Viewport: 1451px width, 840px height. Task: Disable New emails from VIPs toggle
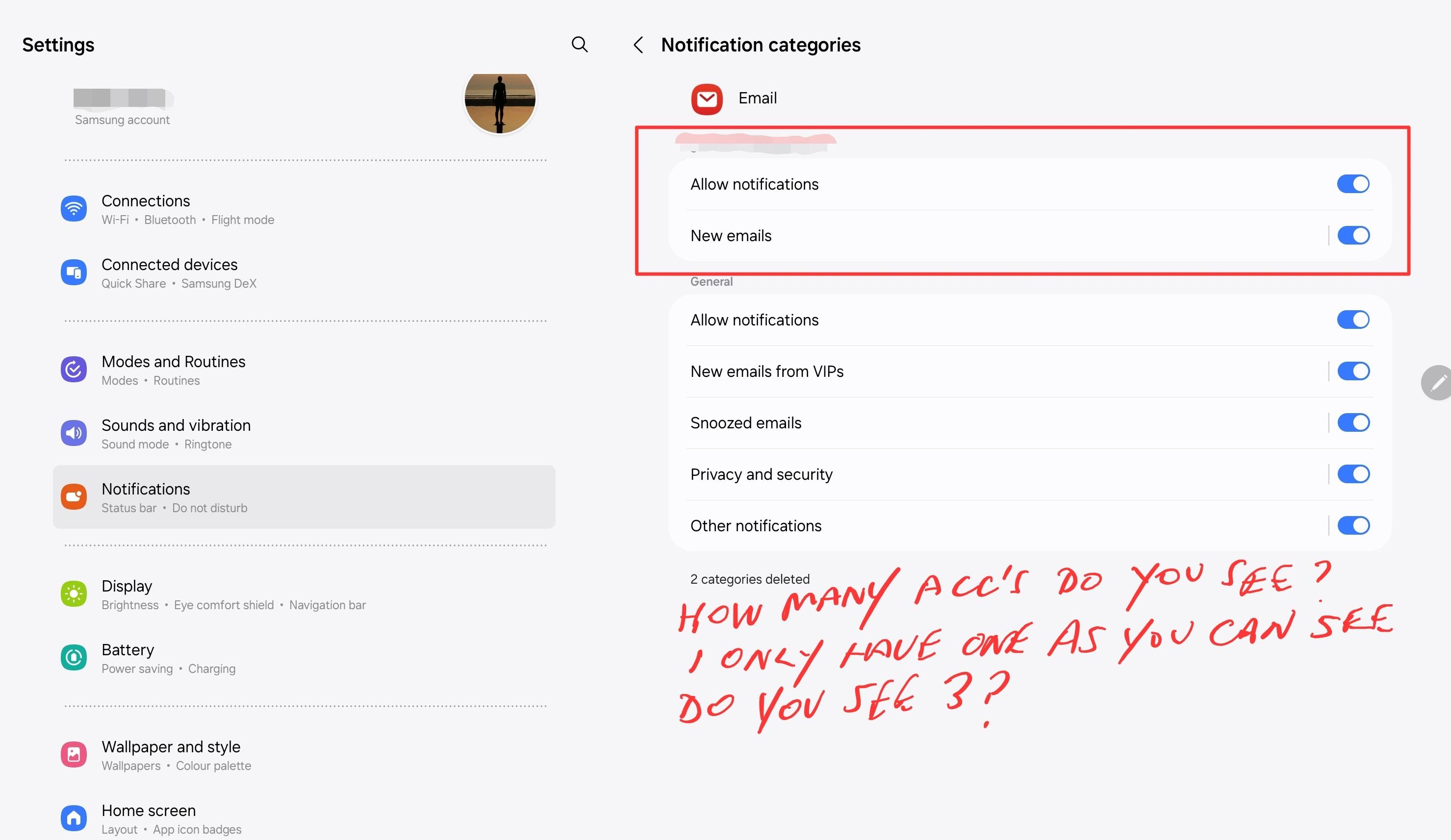pyautogui.click(x=1352, y=371)
